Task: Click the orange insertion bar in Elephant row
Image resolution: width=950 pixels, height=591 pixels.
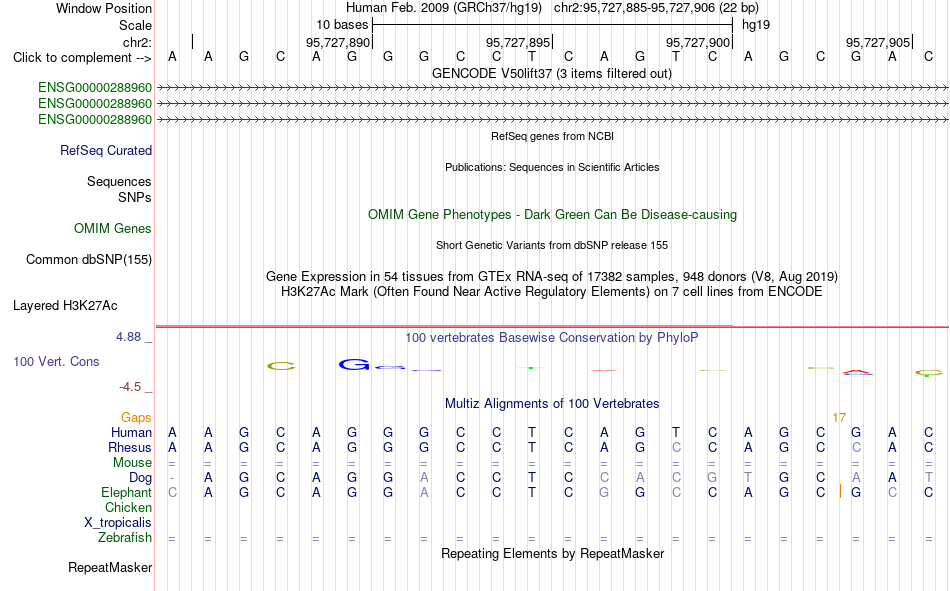Action: (x=840, y=492)
